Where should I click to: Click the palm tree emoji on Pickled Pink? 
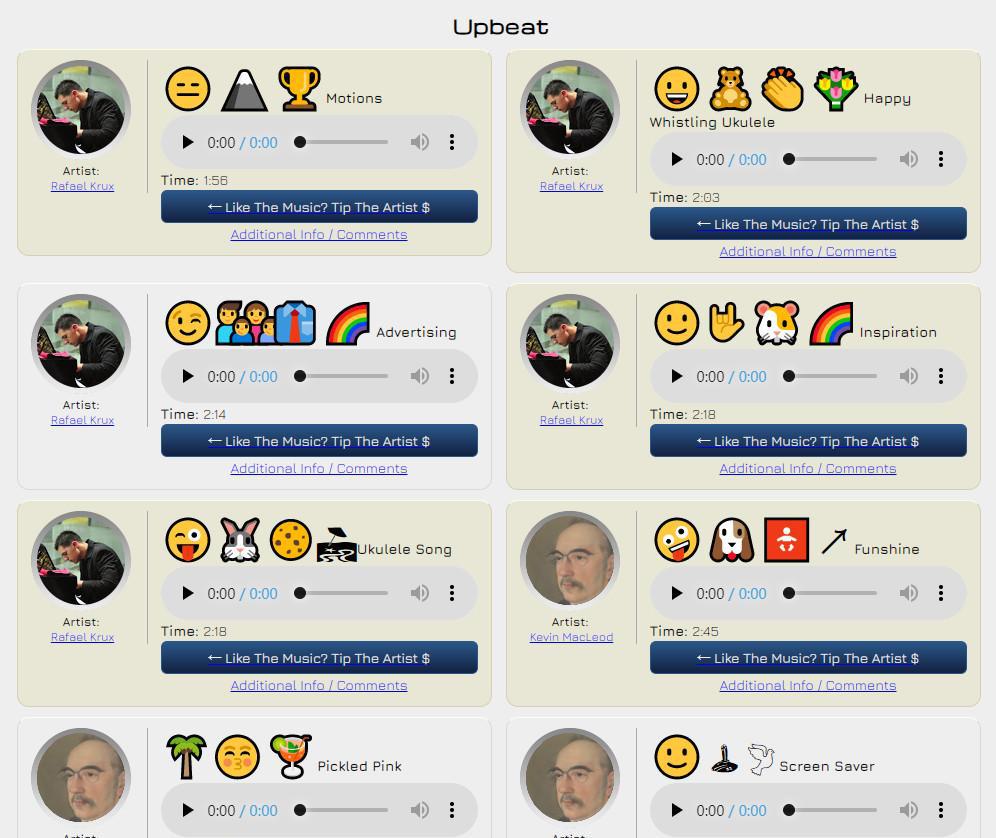(186, 757)
